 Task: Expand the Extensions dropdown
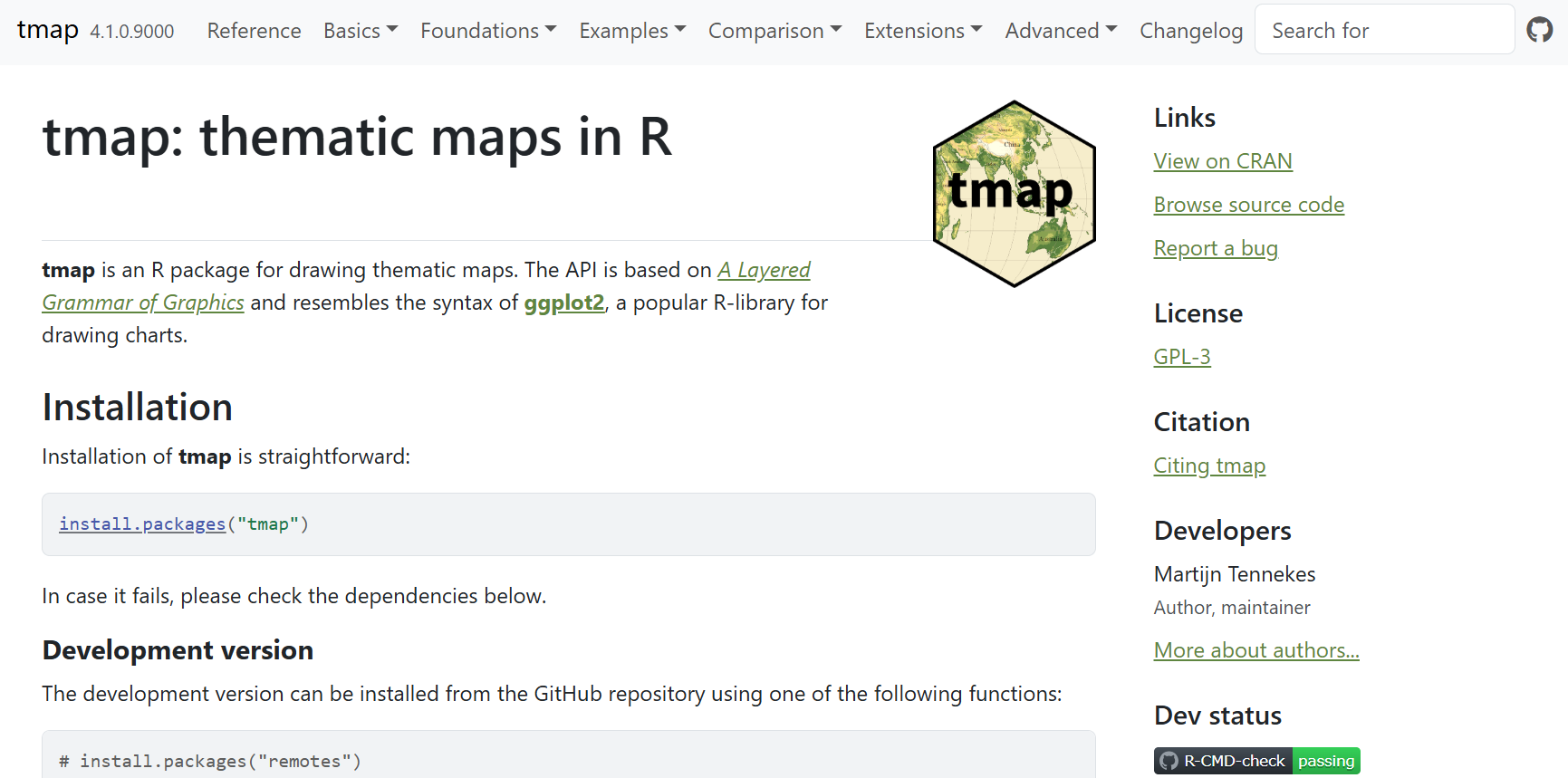[x=922, y=31]
